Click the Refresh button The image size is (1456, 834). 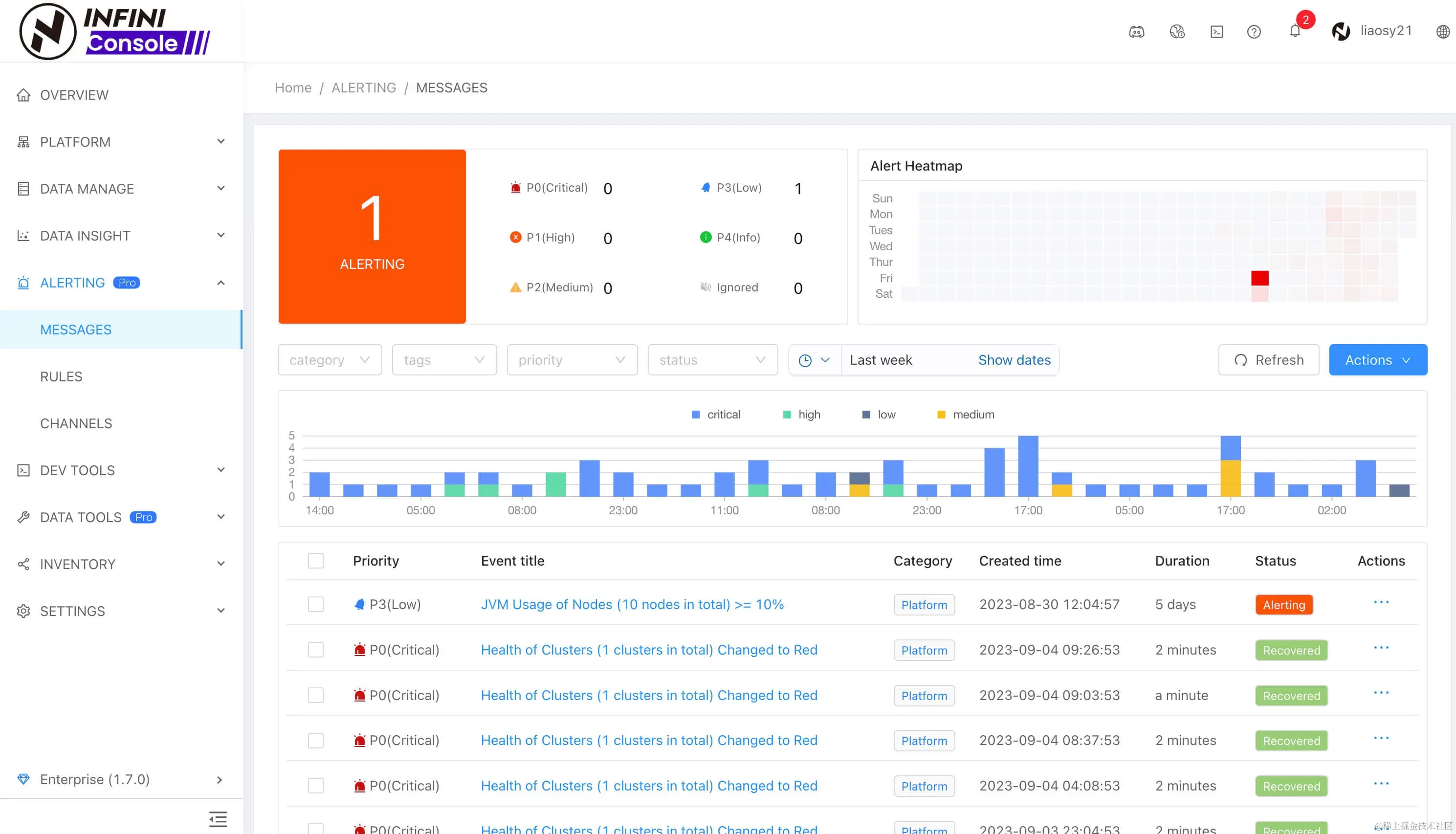pyautogui.click(x=1268, y=360)
